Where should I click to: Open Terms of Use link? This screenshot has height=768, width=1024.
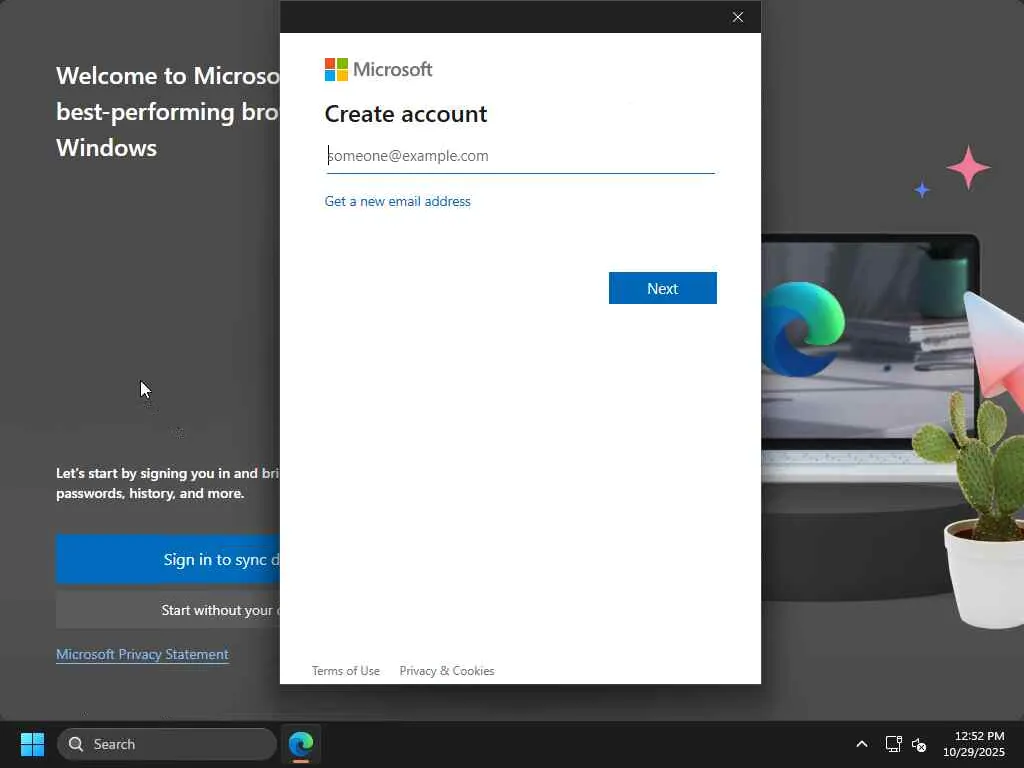point(345,671)
